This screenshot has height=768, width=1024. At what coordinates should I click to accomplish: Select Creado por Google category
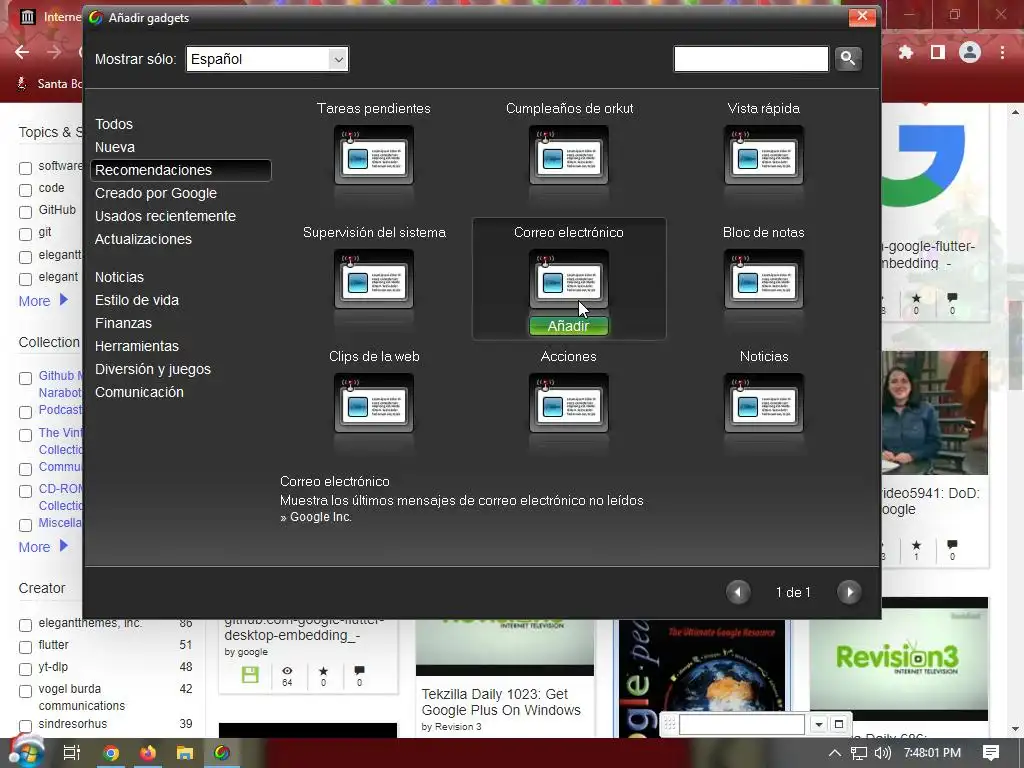155,193
